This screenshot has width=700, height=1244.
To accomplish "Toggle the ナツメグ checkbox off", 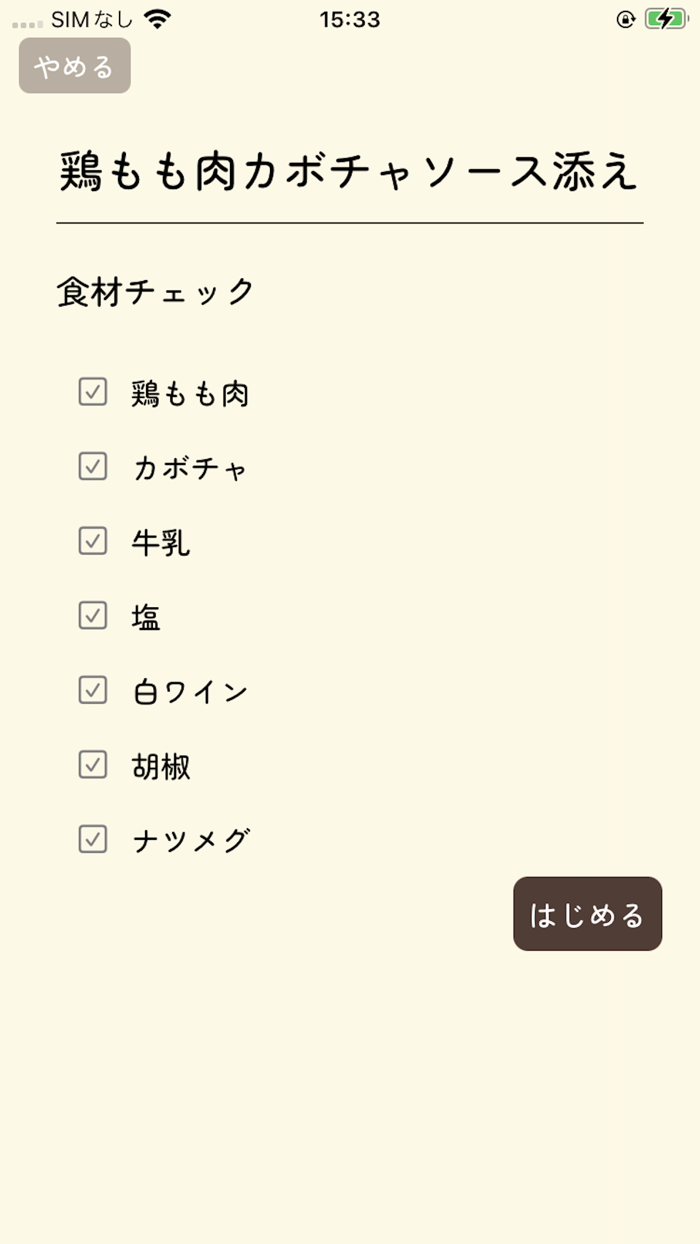I will (x=93, y=839).
